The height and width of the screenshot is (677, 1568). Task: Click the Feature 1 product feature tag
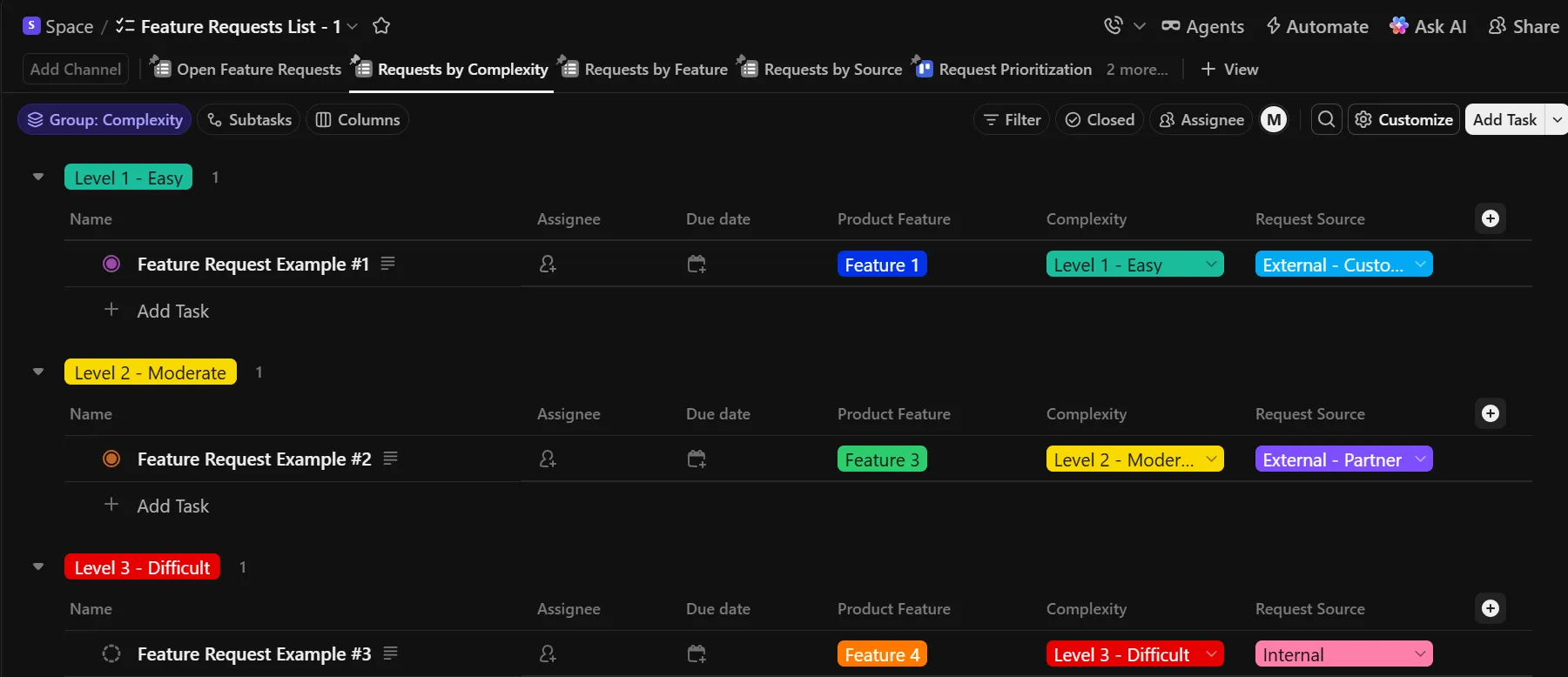pyautogui.click(x=882, y=265)
